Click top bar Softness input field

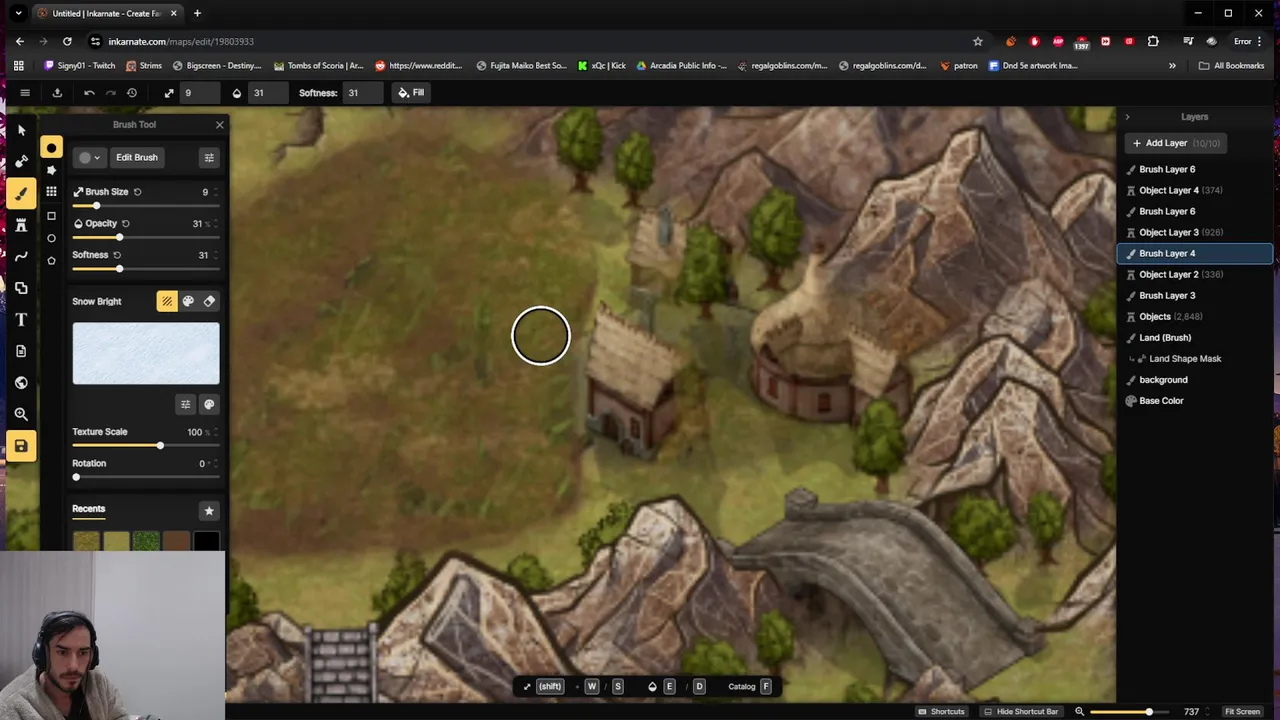[363, 93]
